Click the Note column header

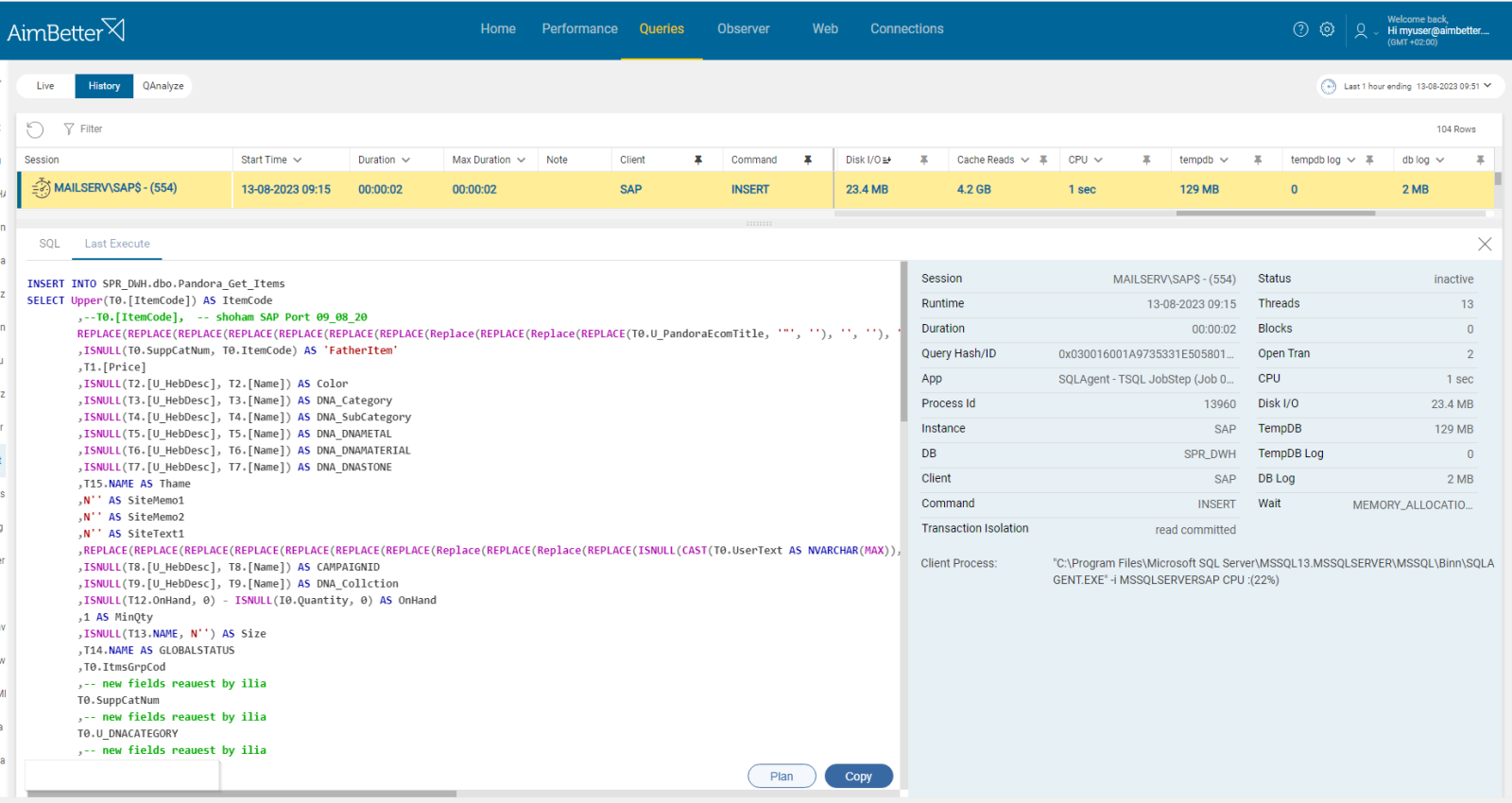(x=557, y=160)
